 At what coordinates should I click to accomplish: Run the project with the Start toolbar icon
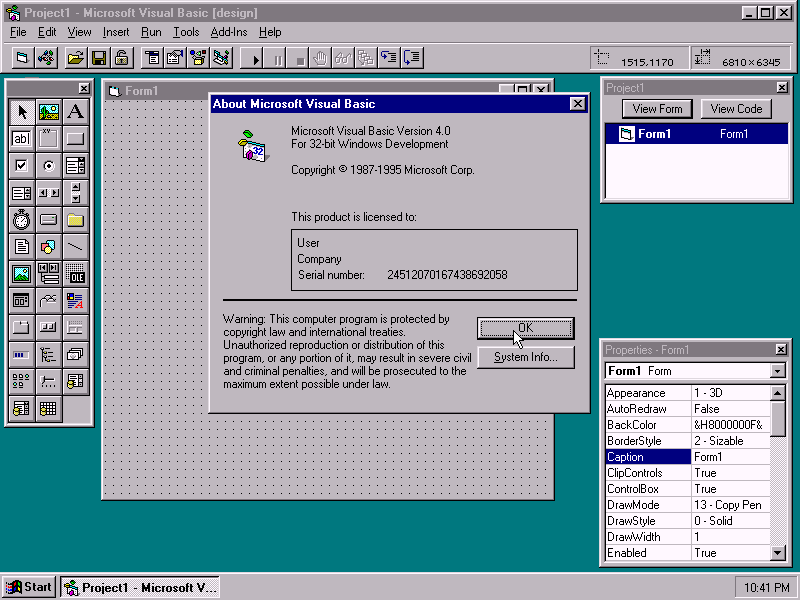tap(253, 57)
